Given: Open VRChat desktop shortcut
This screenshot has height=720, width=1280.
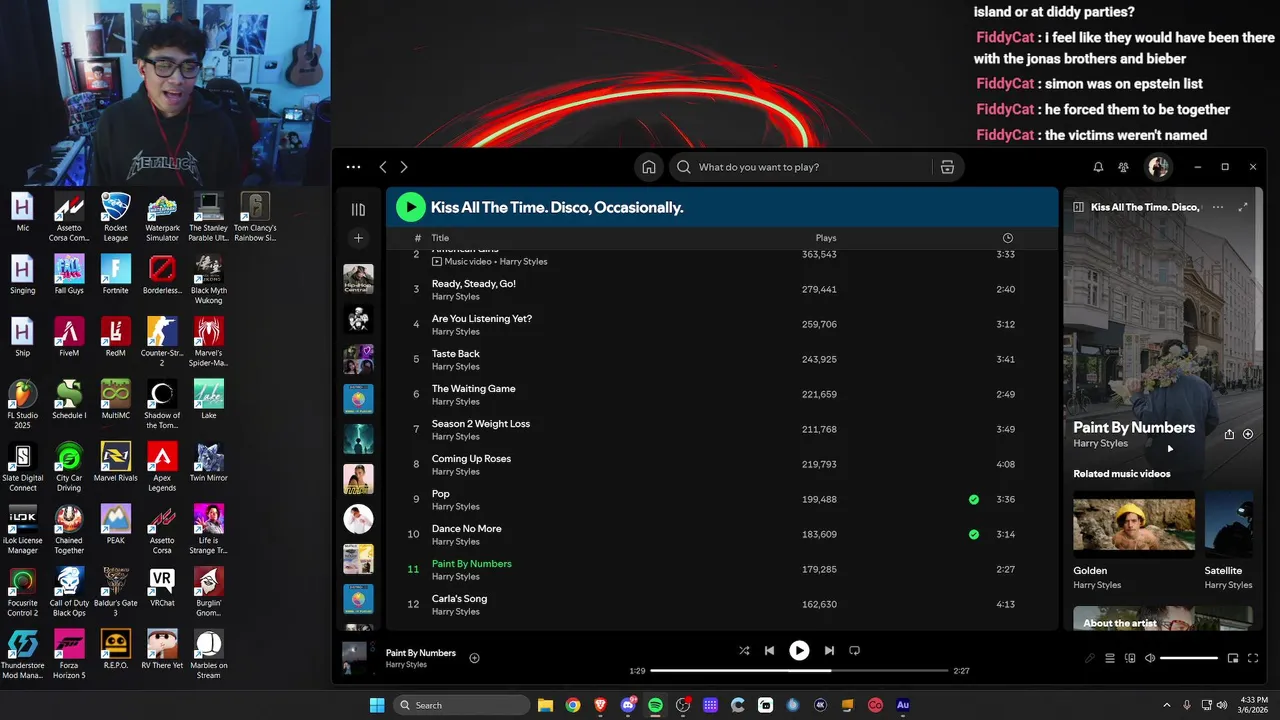Looking at the screenshot, I should point(162,587).
